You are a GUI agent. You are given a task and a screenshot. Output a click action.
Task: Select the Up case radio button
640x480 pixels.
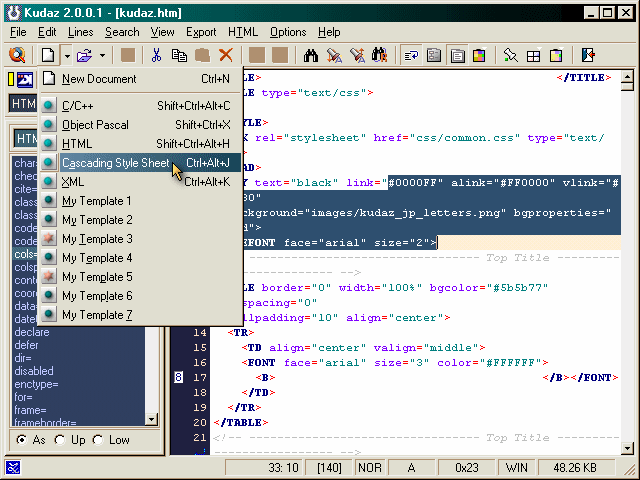click(x=60, y=440)
